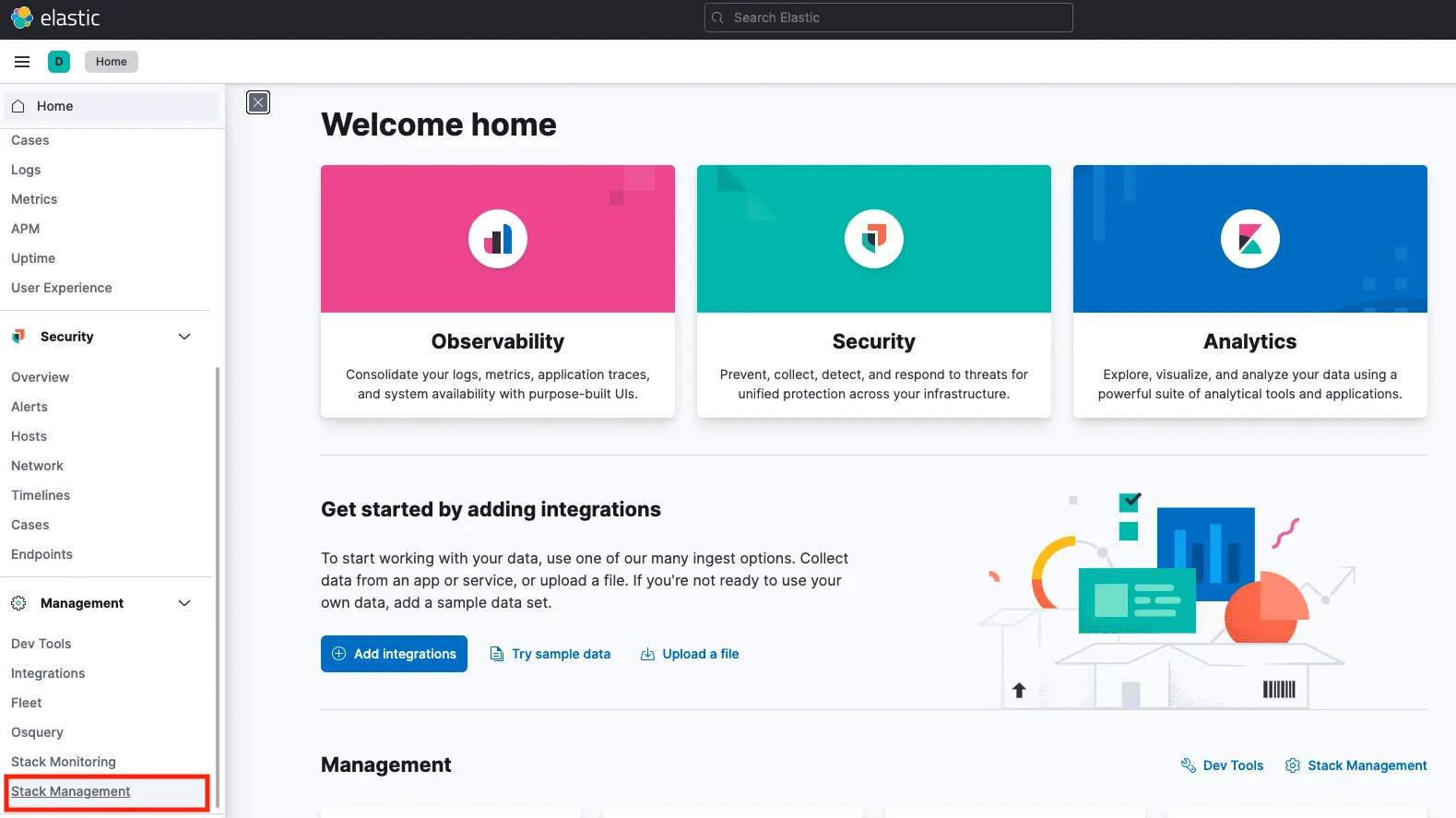Go to User Experience in sidebar
Image resolution: width=1456 pixels, height=818 pixels.
click(x=62, y=288)
